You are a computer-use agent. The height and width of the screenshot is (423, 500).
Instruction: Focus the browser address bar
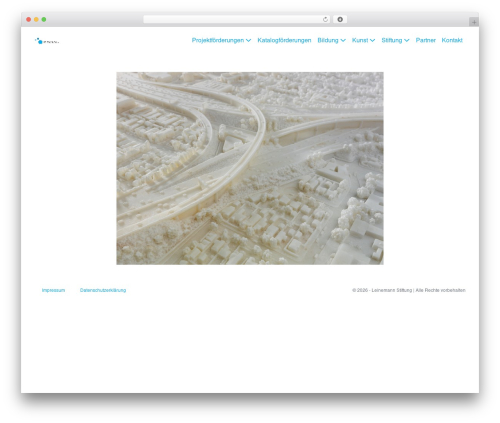[236, 19]
